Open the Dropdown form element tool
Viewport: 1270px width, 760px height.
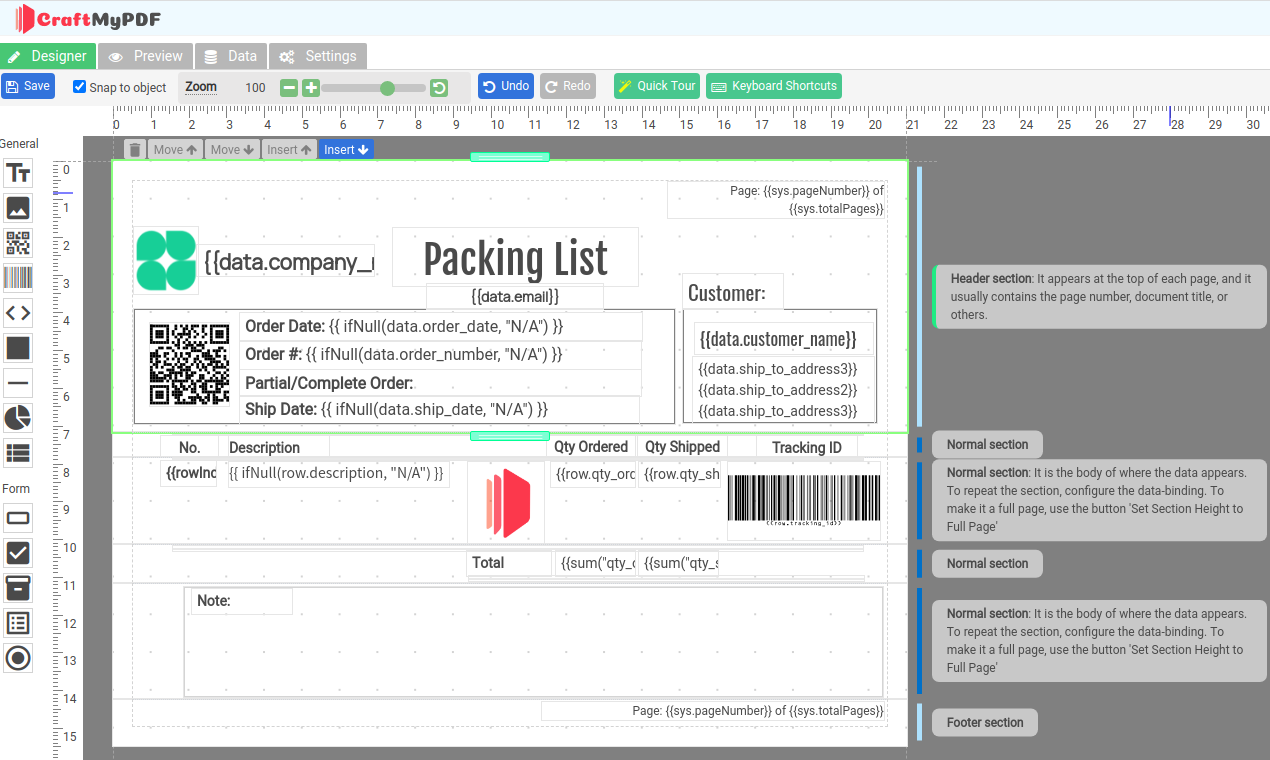pyautogui.click(x=17, y=588)
